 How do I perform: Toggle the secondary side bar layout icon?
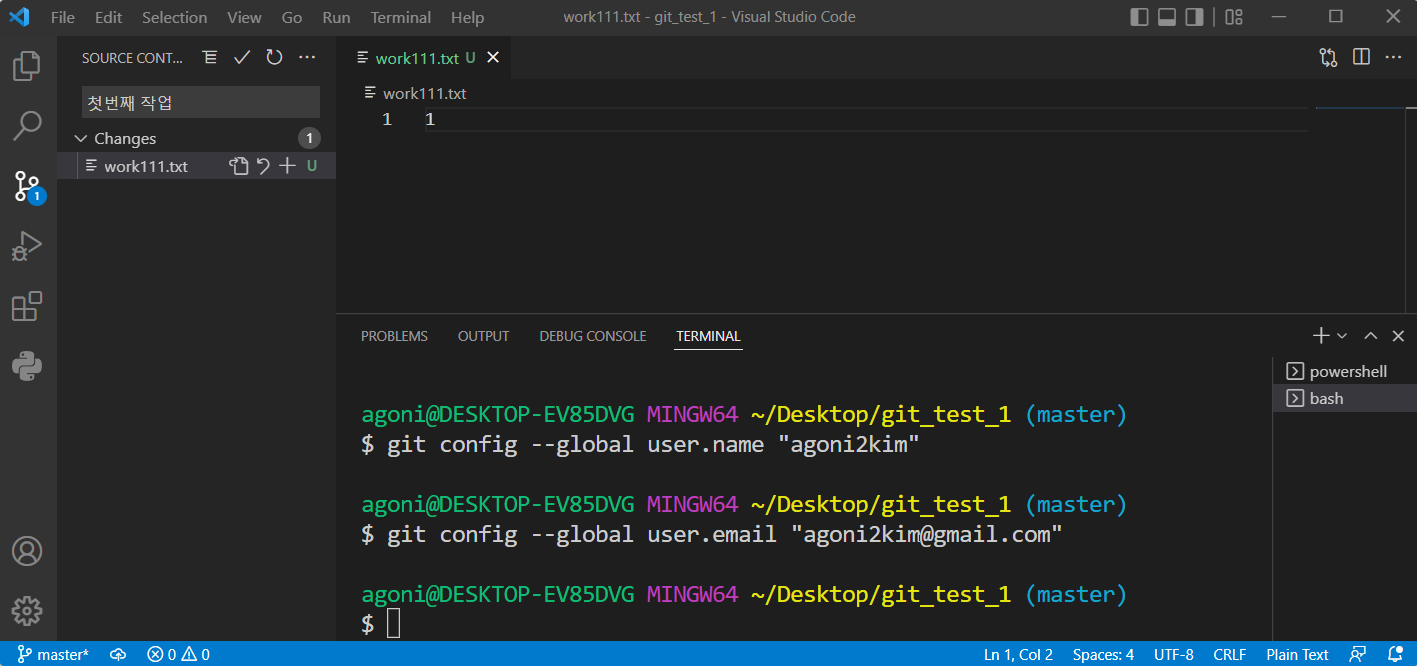pos(1194,17)
